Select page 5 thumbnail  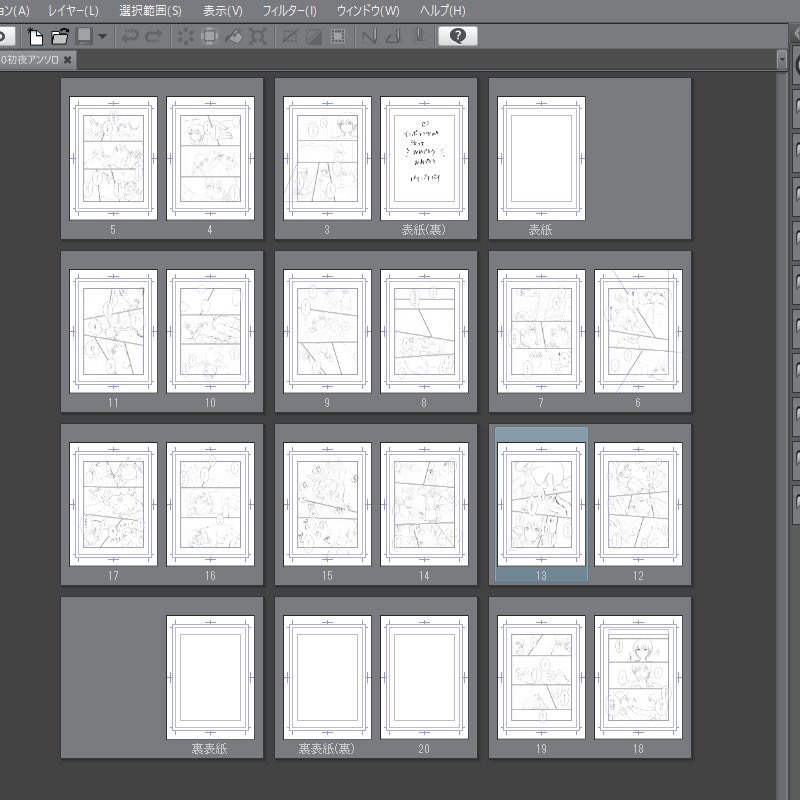coord(113,158)
